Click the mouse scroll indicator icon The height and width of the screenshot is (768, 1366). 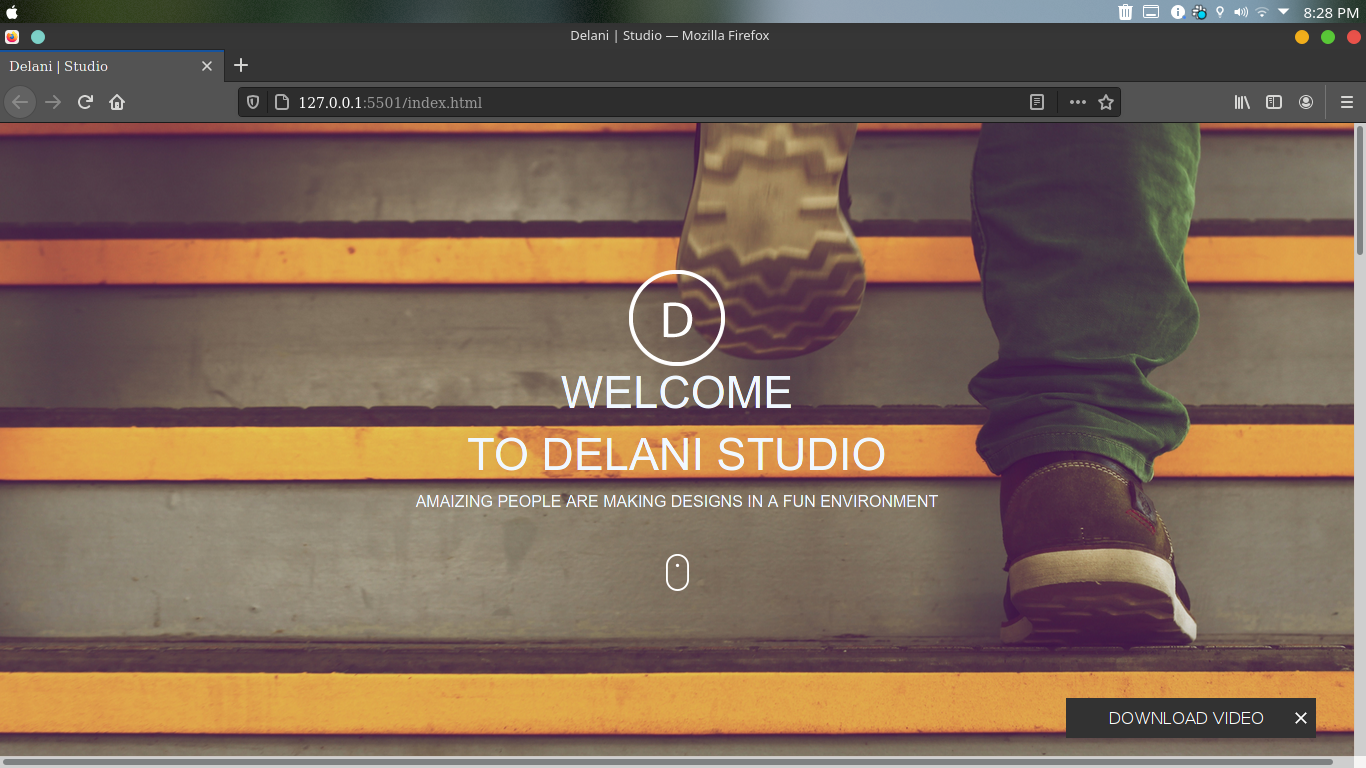677,571
